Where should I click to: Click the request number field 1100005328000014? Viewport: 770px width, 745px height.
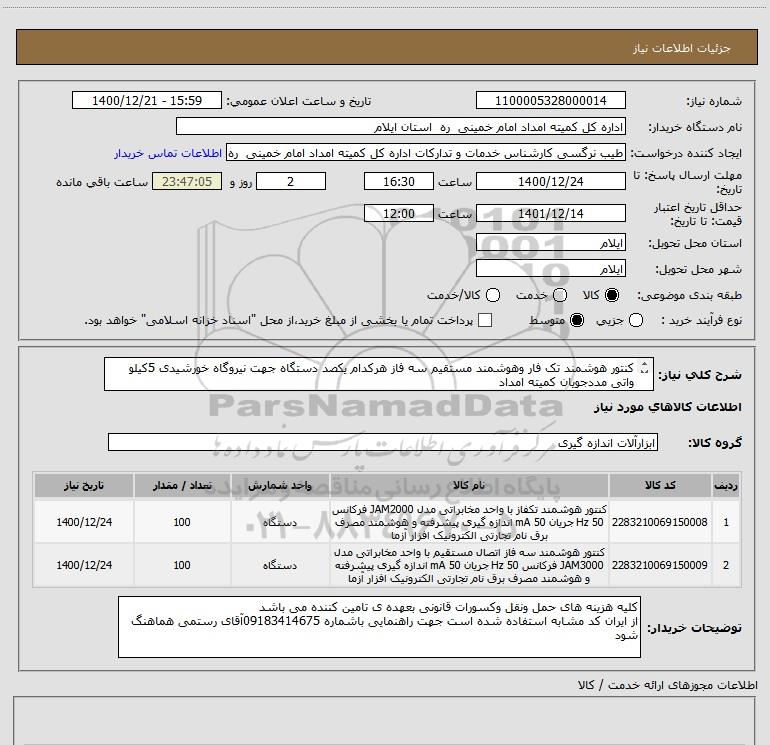[x=550, y=100]
